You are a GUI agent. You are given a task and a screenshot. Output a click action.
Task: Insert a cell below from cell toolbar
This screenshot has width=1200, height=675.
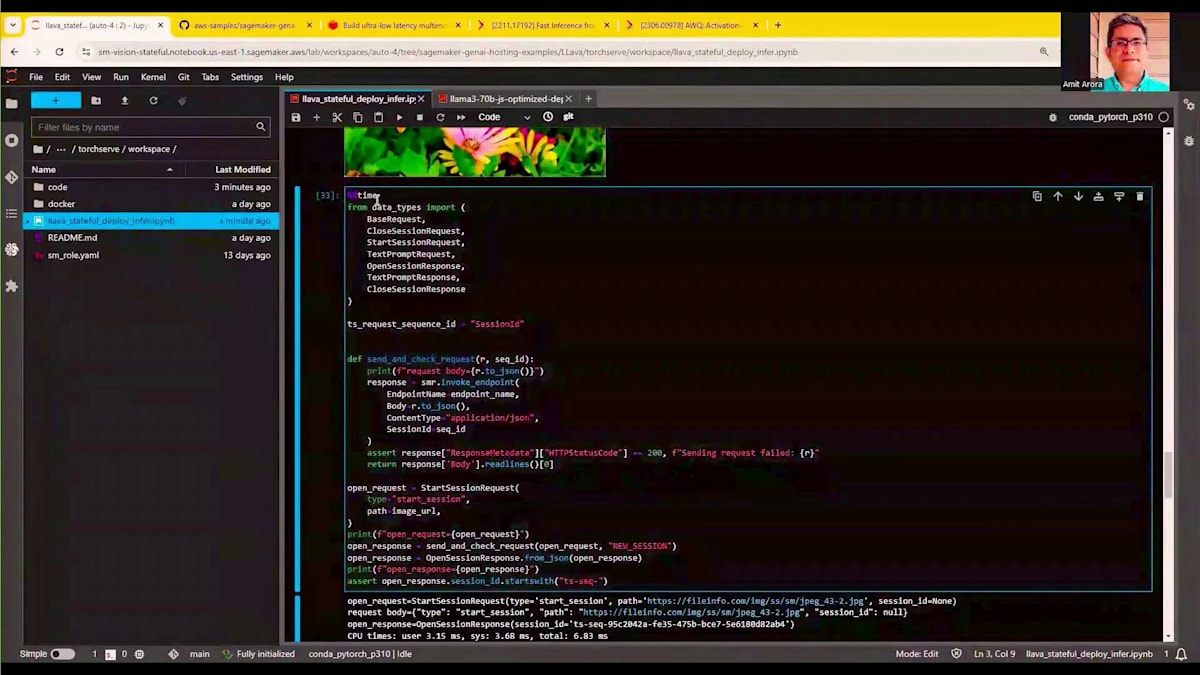(x=1119, y=196)
